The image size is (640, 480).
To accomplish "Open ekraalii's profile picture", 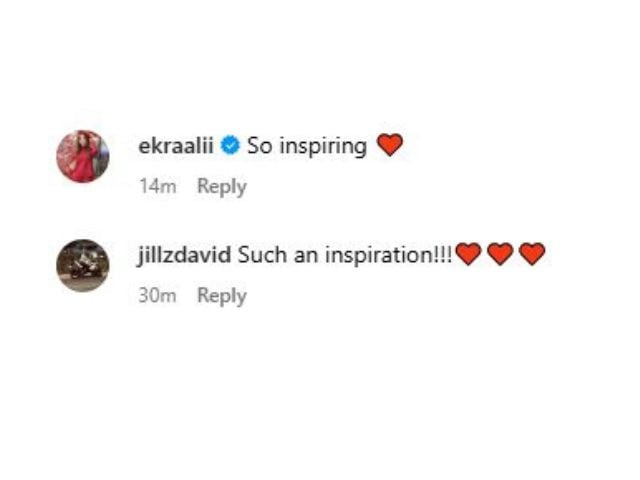I will click(x=83, y=156).
